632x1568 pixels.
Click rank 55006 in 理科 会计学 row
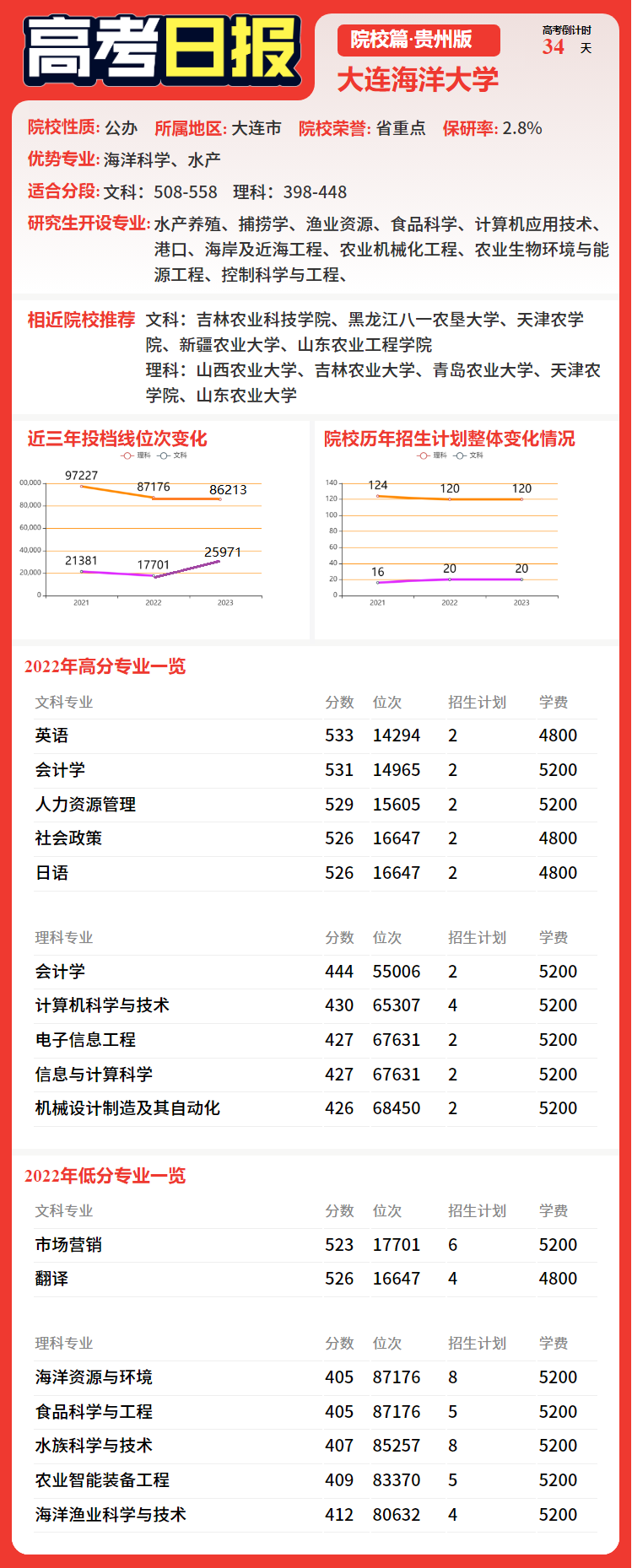tap(397, 972)
